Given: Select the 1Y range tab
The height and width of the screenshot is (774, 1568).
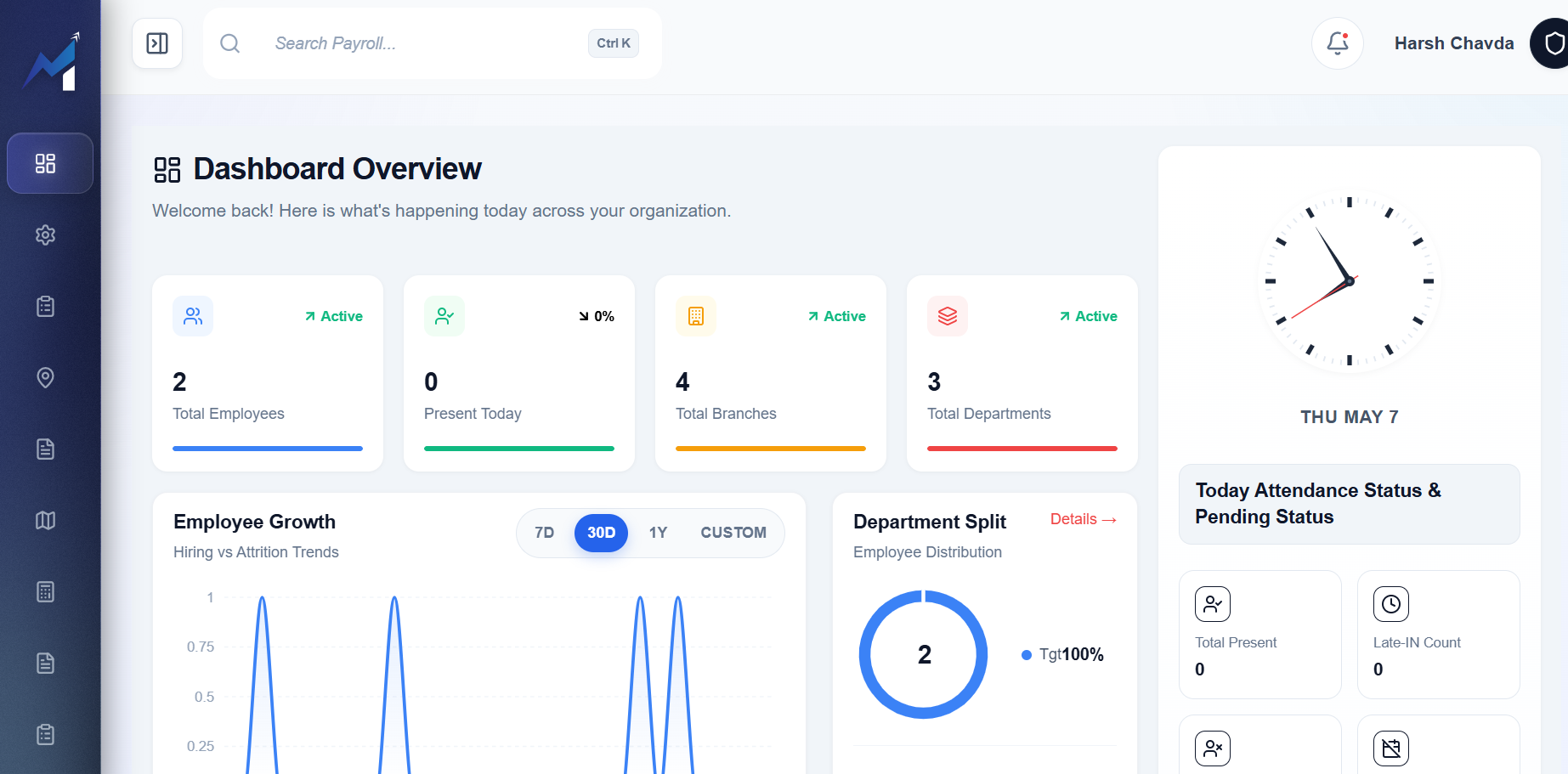Looking at the screenshot, I should click(658, 533).
